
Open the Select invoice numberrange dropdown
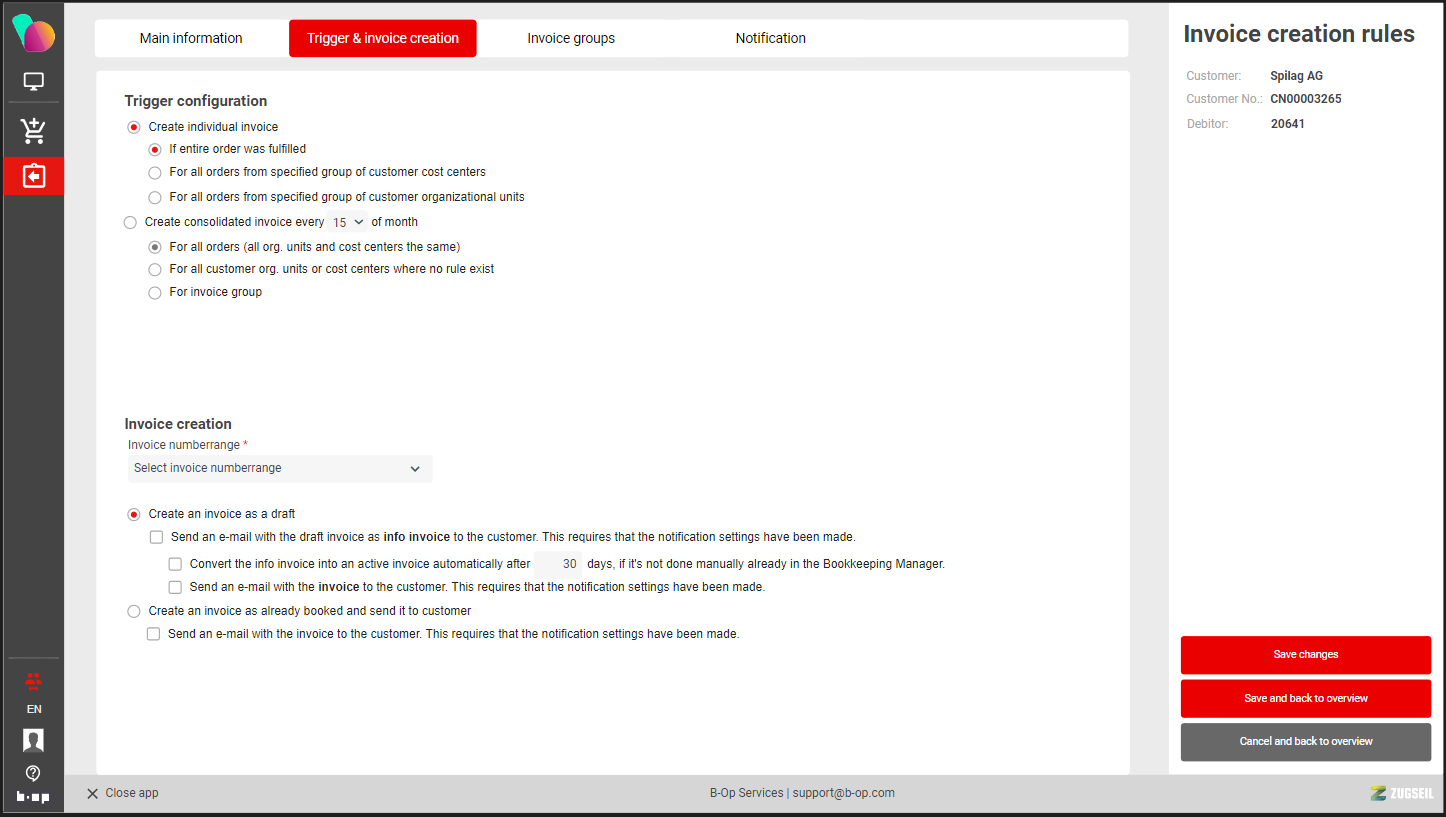click(279, 468)
